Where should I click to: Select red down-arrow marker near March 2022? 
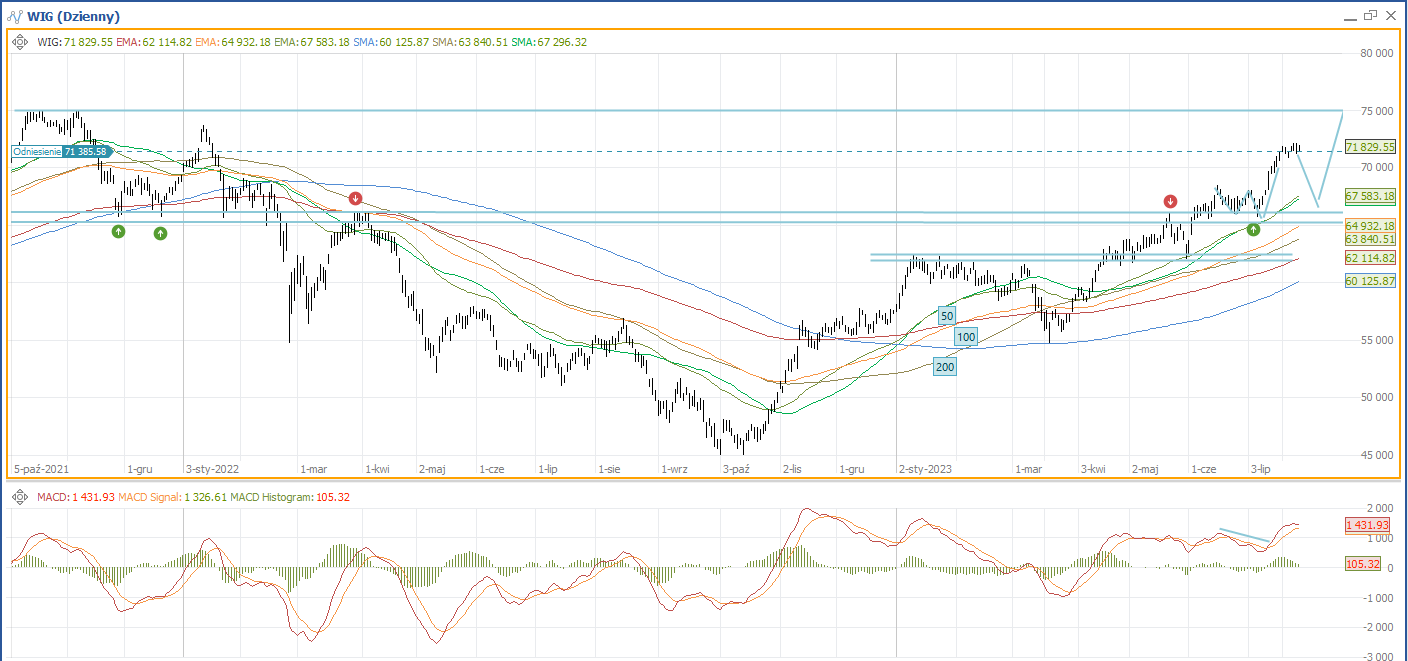point(355,199)
